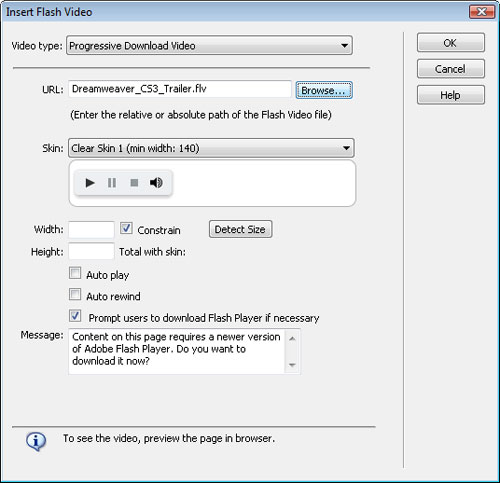500x483 pixels.
Task: Open the Skin dropdown list
Action: point(211,148)
